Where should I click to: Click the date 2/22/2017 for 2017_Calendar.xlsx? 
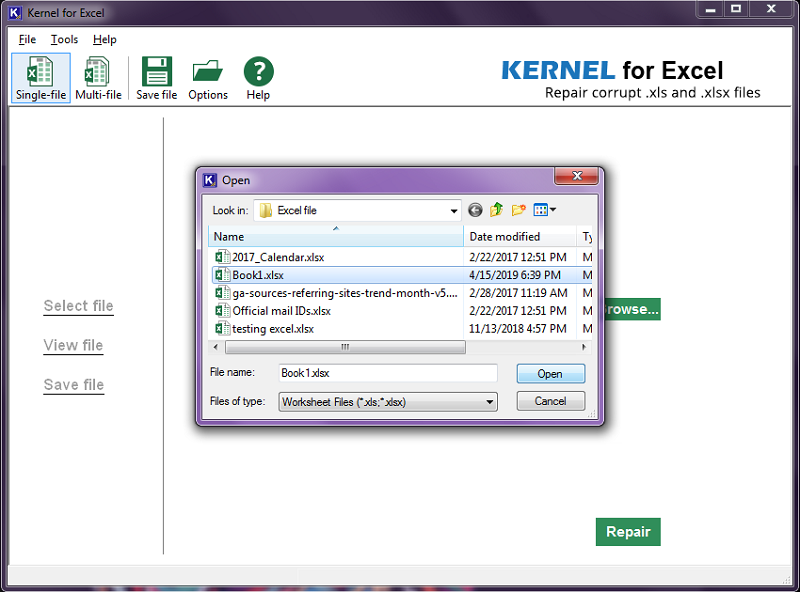coord(518,257)
